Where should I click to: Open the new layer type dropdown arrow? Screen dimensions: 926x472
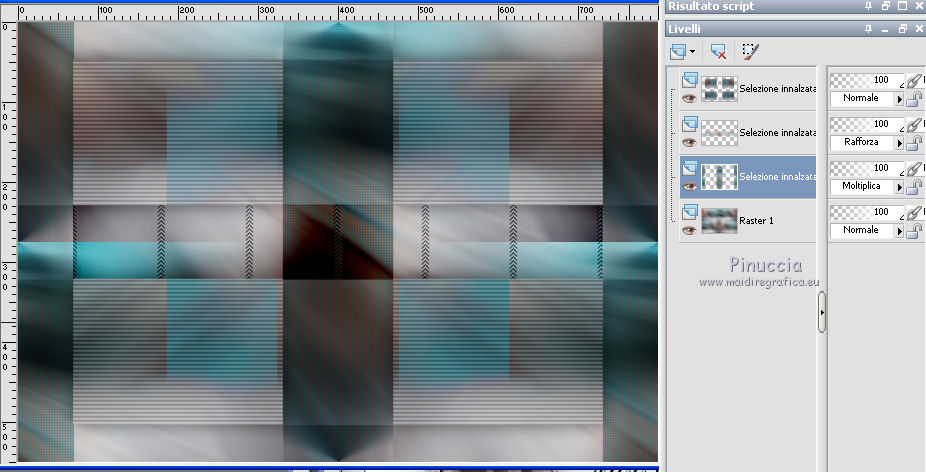[x=692, y=52]
